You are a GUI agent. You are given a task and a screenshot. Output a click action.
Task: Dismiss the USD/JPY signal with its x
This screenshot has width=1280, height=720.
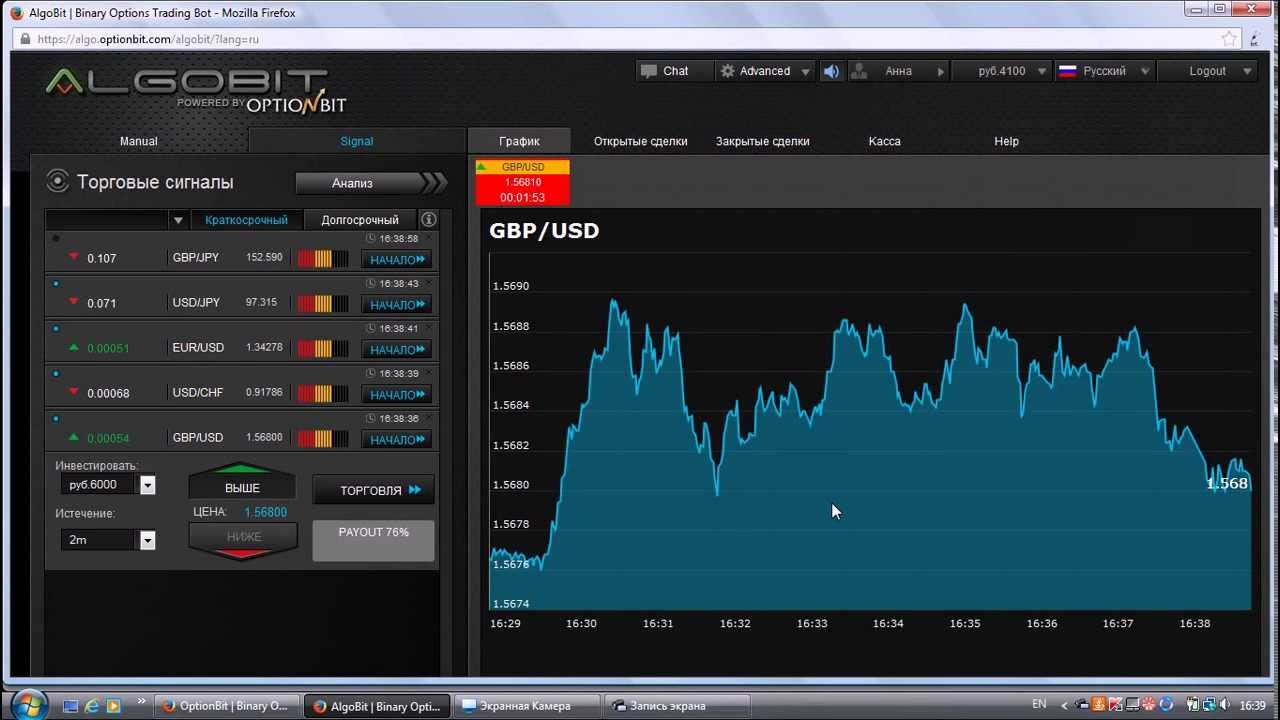[x=431, y=282]
